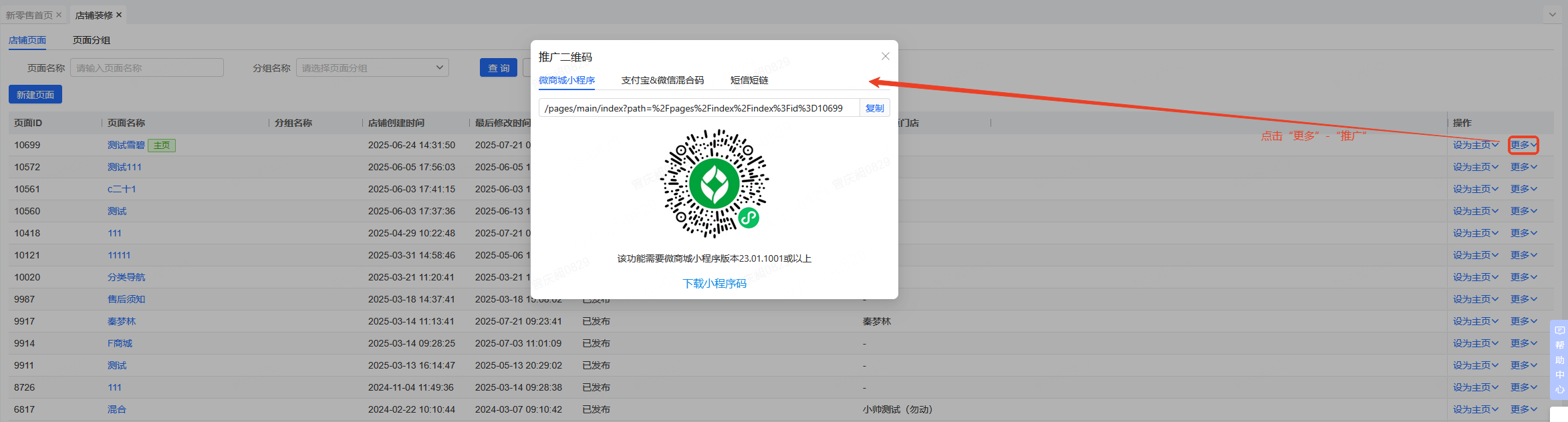
Task: Click the 查询 button
Action: (x=499, y=68)
